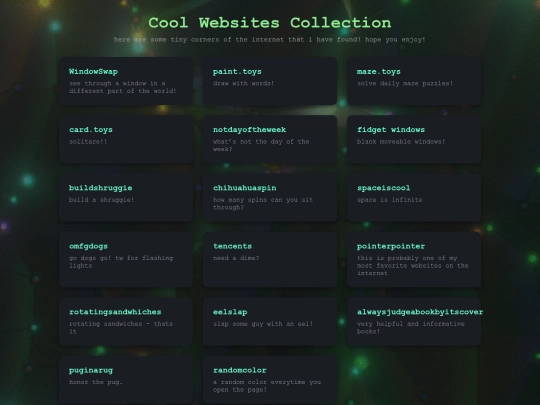Image resolution: width=540 pixels, height=405 pixels.
Task: Click 'see through a window' description
Action: [122, 87]
